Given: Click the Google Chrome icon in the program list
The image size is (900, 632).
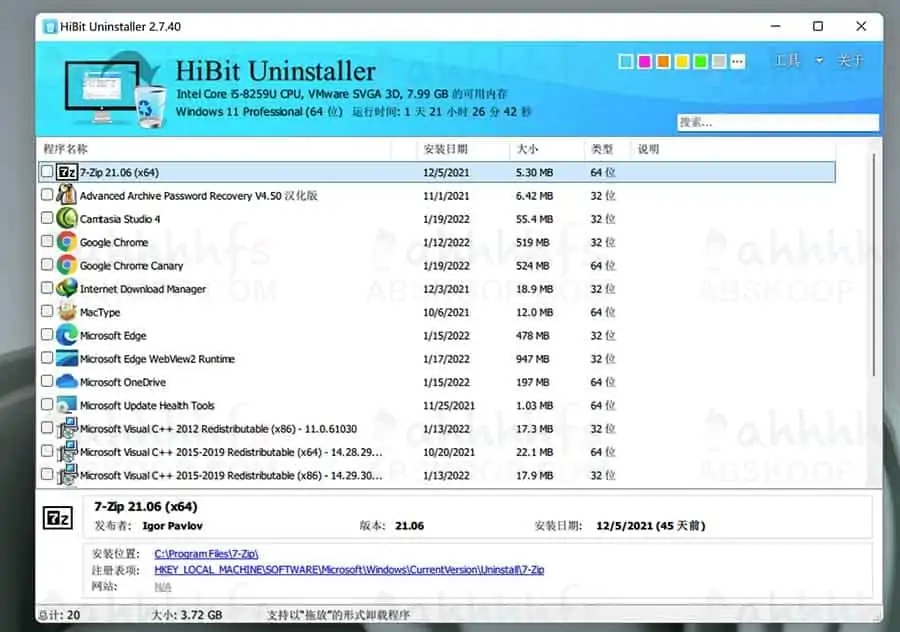Looking at the screenshot, I should [x=65, y=242].
